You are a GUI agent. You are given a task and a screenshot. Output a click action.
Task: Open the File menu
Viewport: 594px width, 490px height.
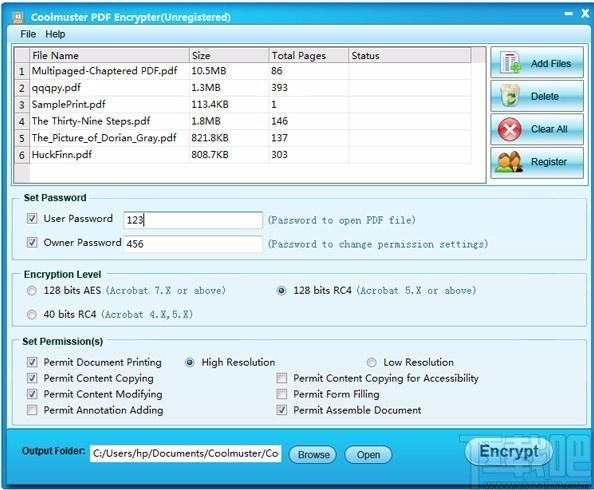pos(28,34)
